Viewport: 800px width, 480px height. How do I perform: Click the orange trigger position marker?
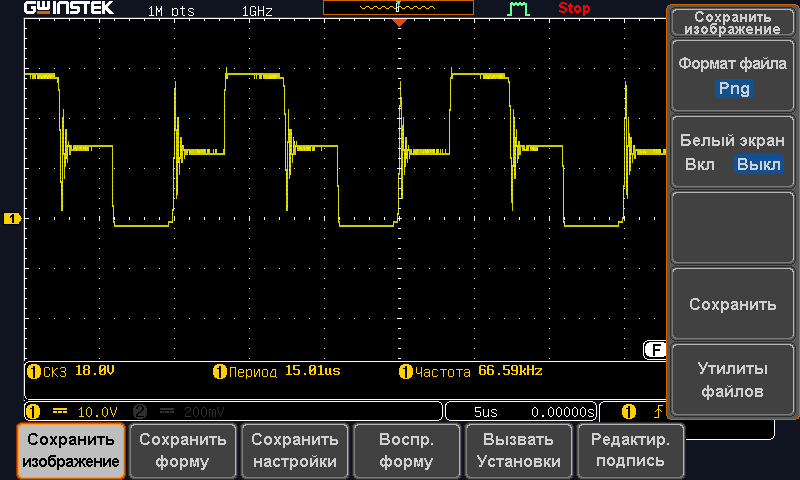399,22
